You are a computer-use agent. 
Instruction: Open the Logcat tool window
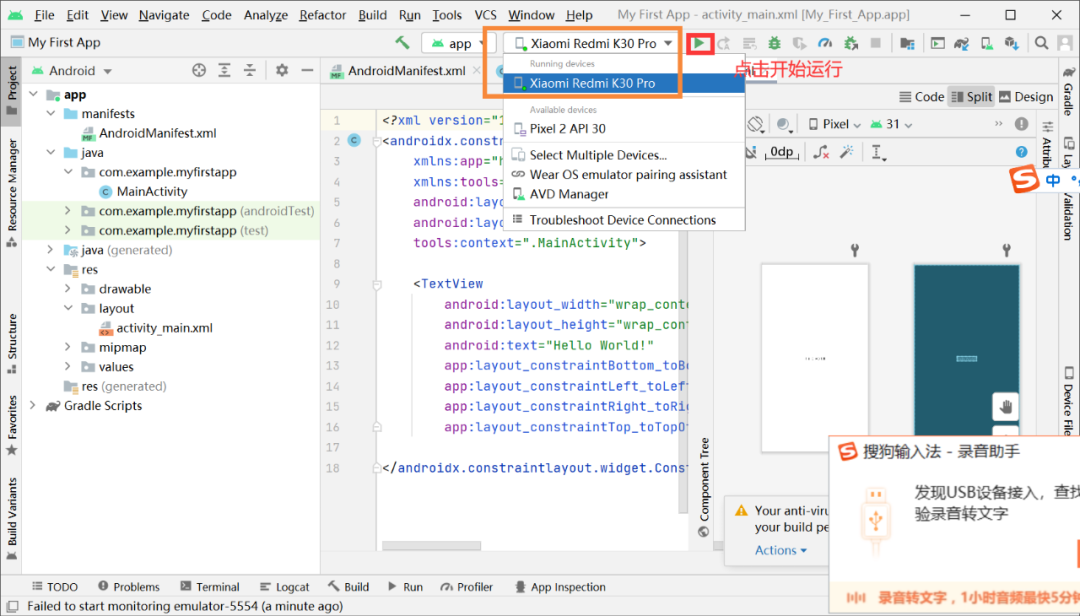pos(284,587)
